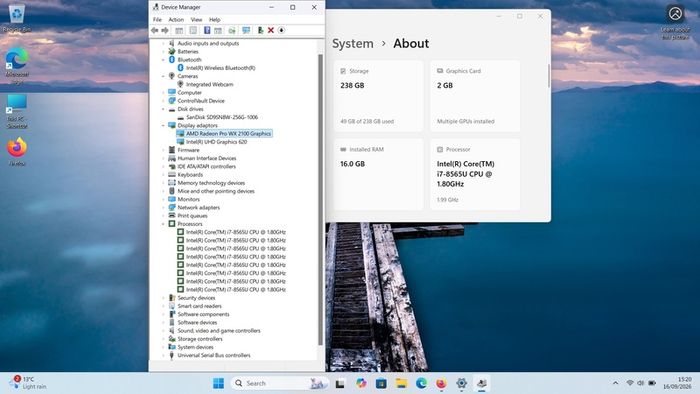Click the Scan for hardware changes monitor icon
Screen dimensions: 700x394
coord(246,30)
